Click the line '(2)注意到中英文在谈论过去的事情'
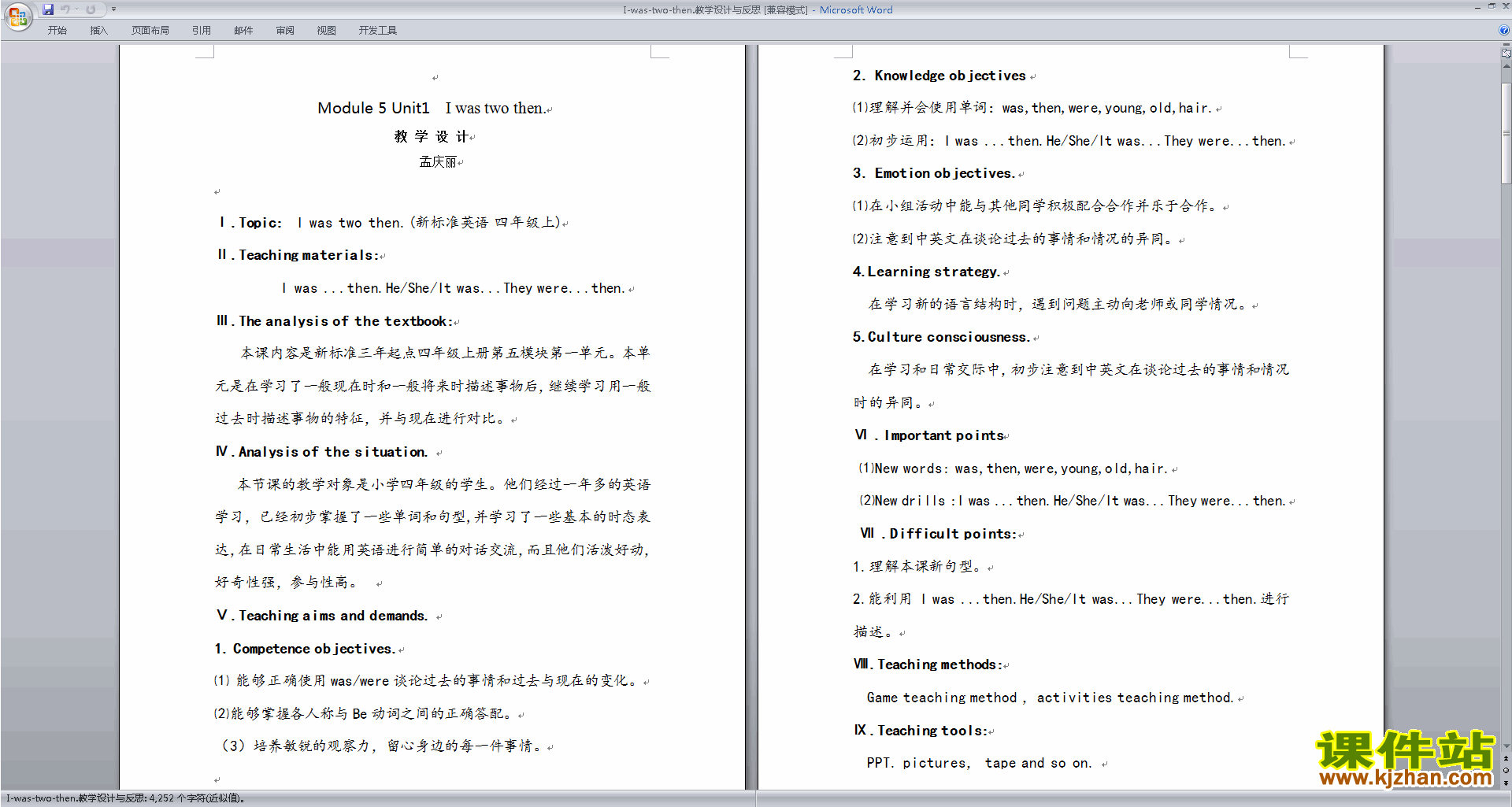Image resolution: width=1512 pixels, height=807 pixels. point(1014,239)
